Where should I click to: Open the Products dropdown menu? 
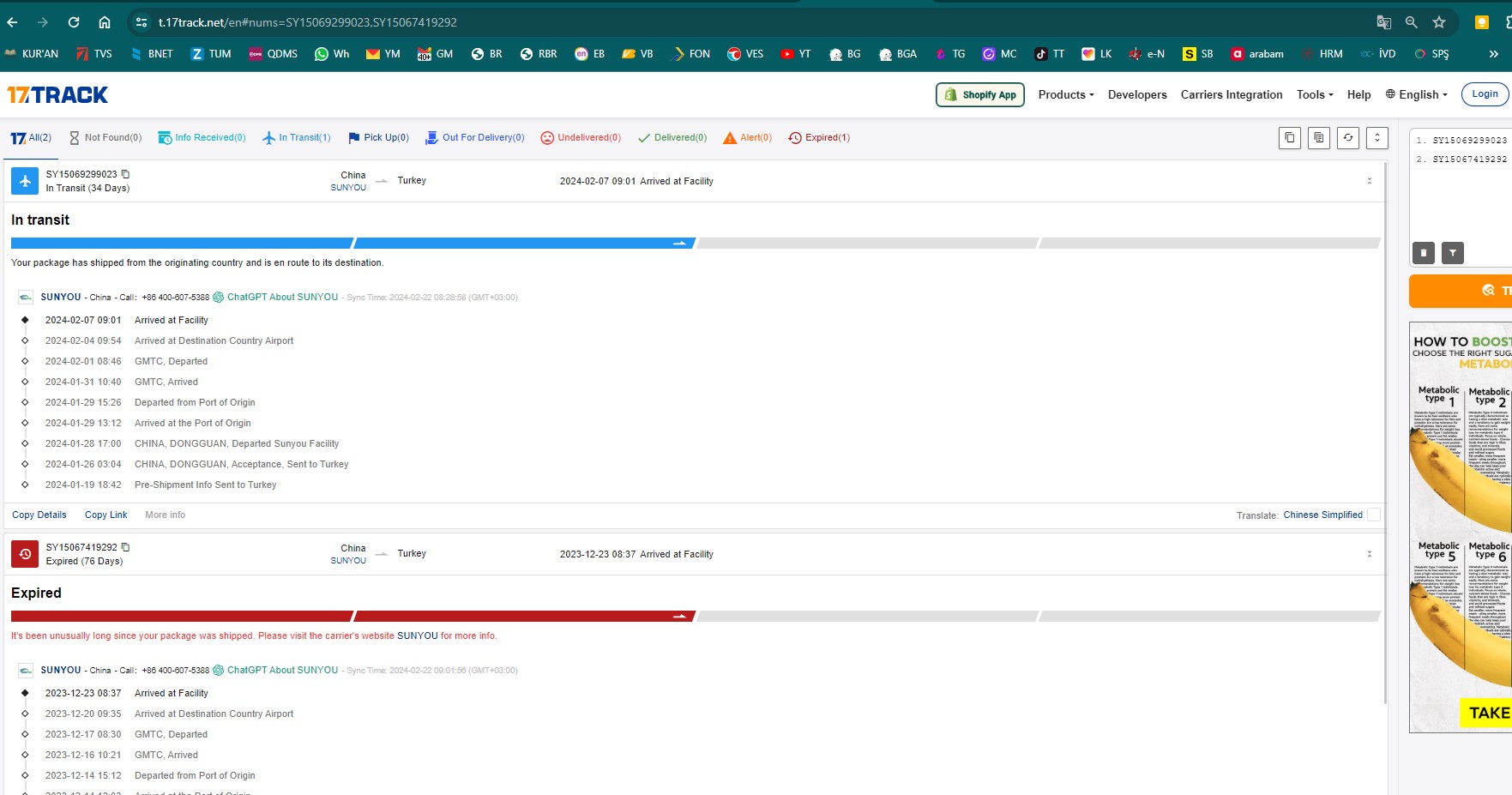coord(1065,95)
